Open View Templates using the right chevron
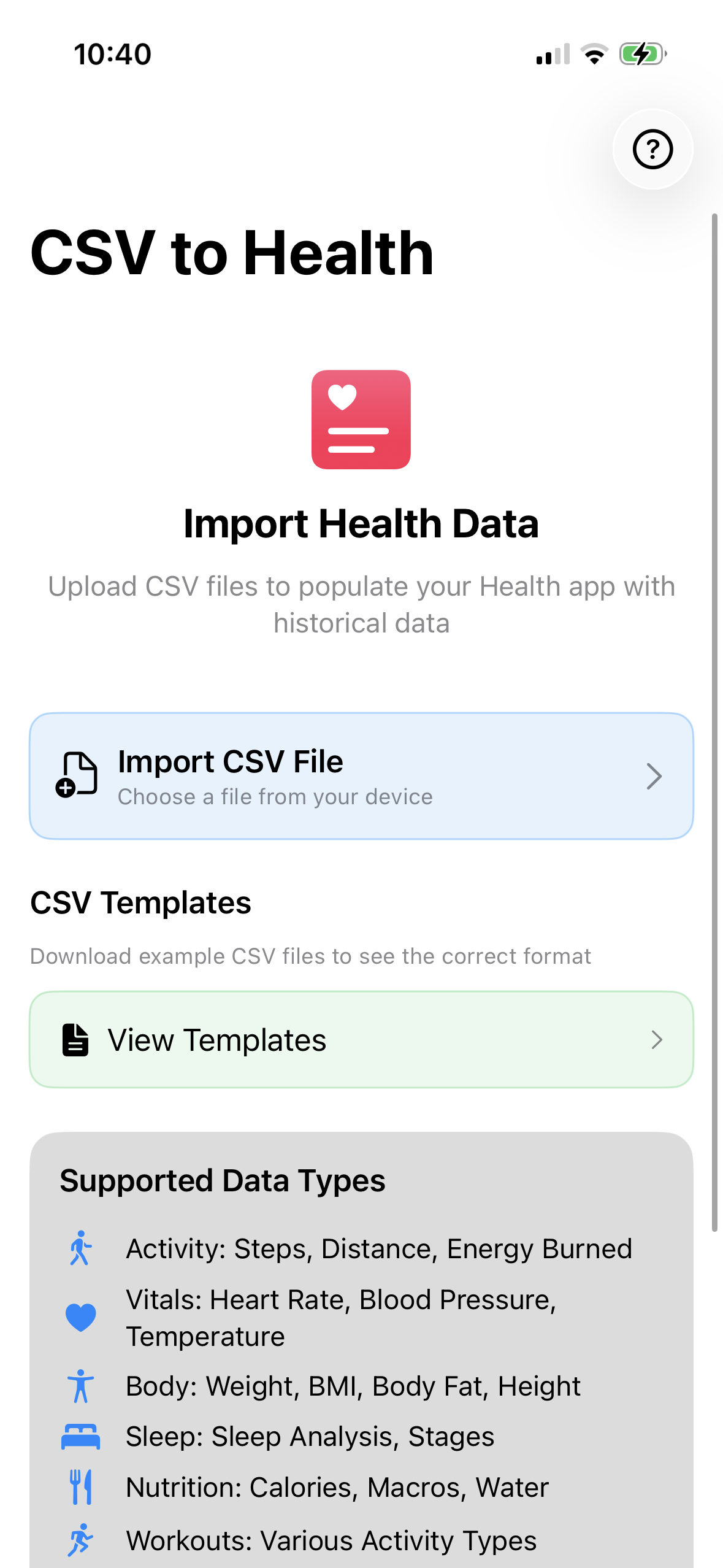 (657, 1040)
